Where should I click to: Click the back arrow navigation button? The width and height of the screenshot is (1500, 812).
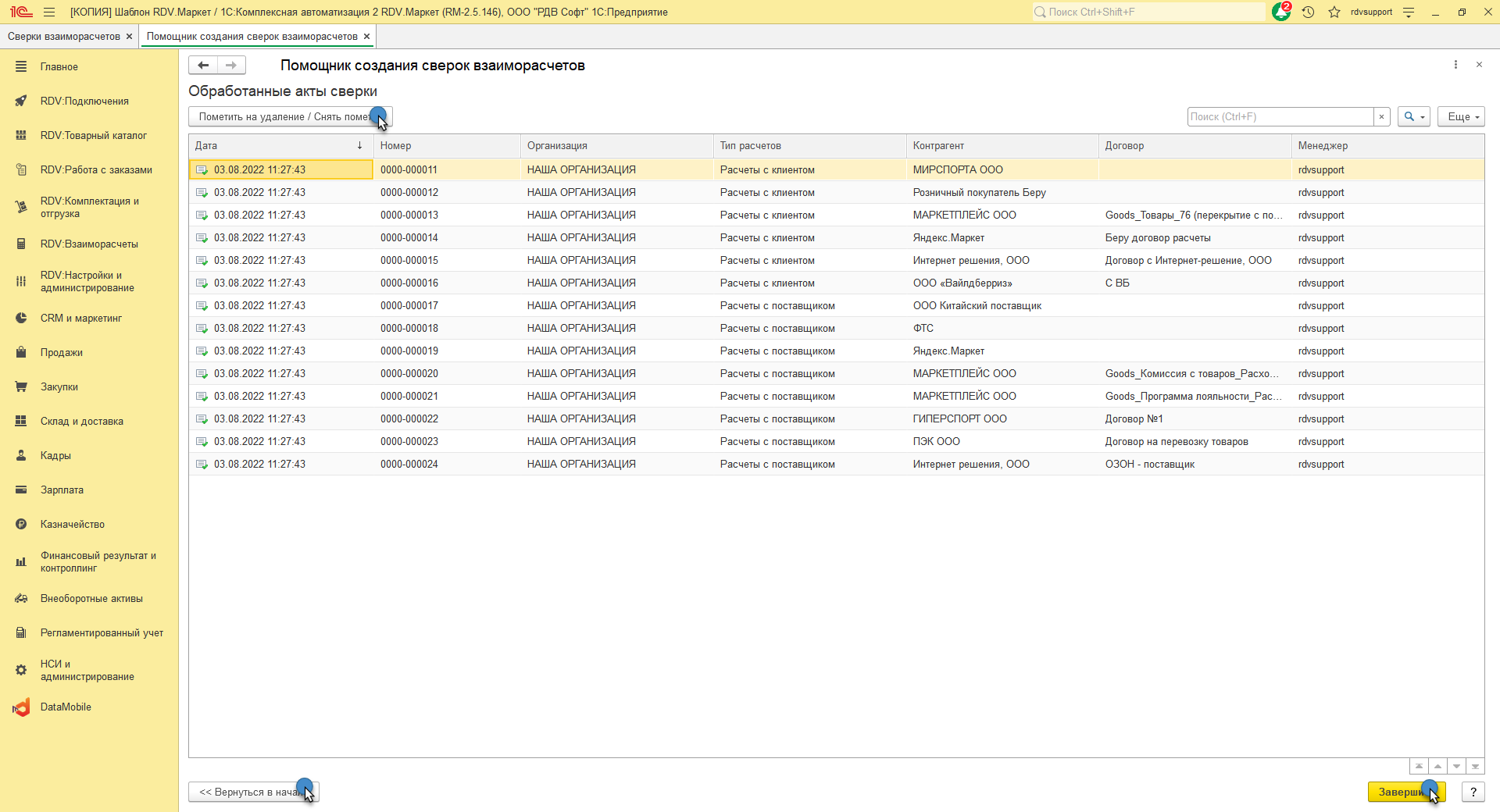[203, 66]
